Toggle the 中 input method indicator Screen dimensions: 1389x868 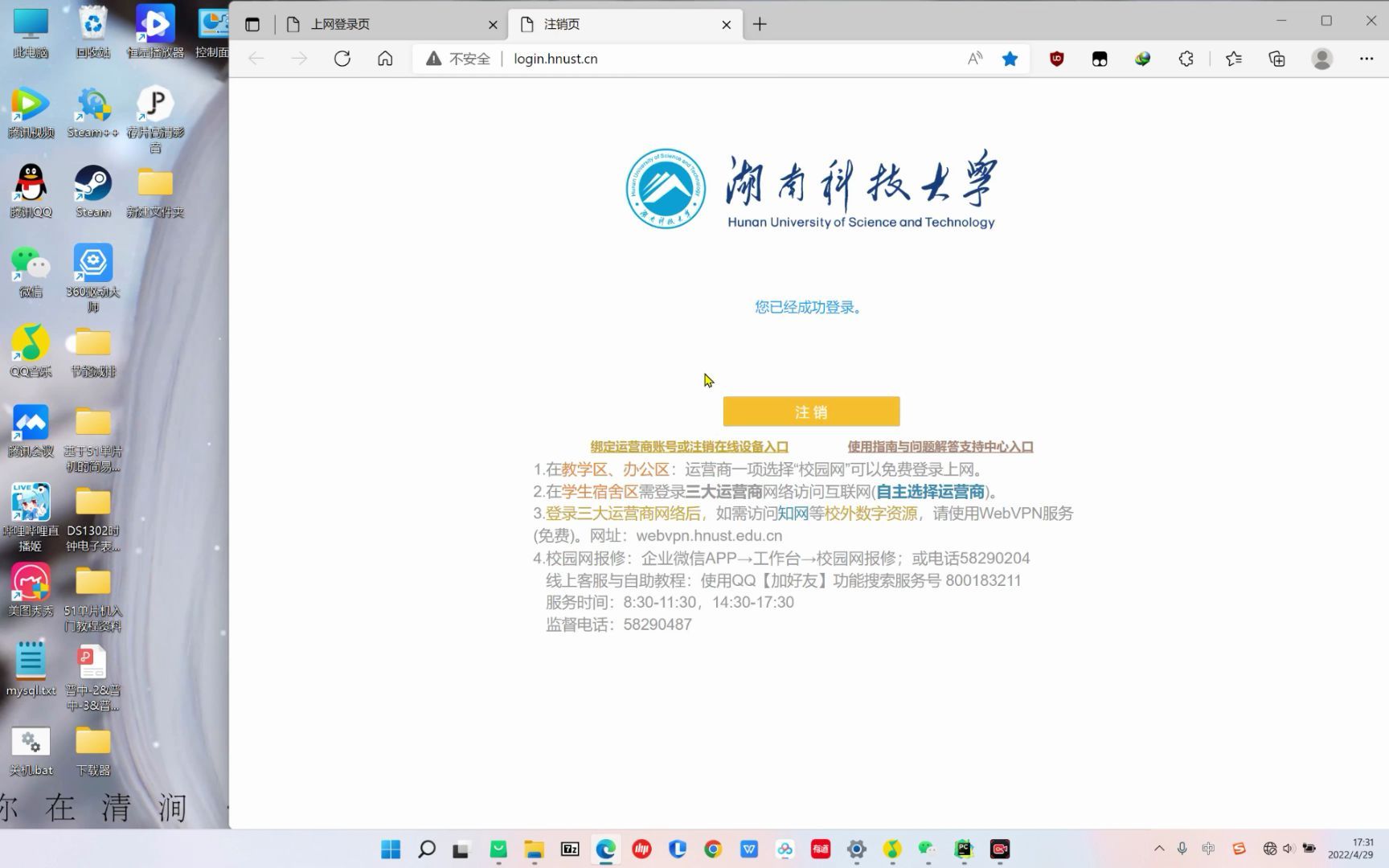click(1208, 849)
